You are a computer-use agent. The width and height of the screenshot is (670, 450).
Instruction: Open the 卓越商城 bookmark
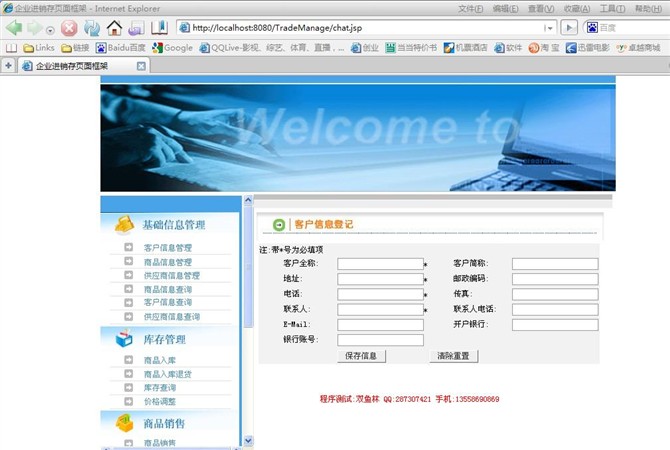pos(638,48)
